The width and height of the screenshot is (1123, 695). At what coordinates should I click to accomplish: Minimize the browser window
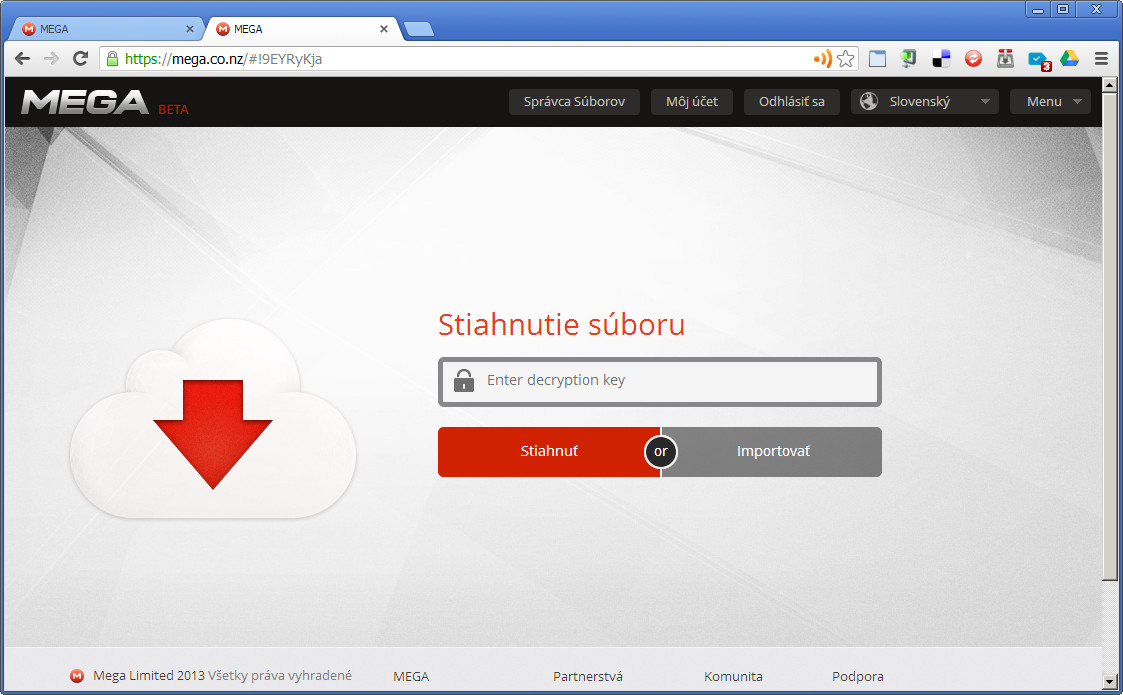tap(1037, 9)
